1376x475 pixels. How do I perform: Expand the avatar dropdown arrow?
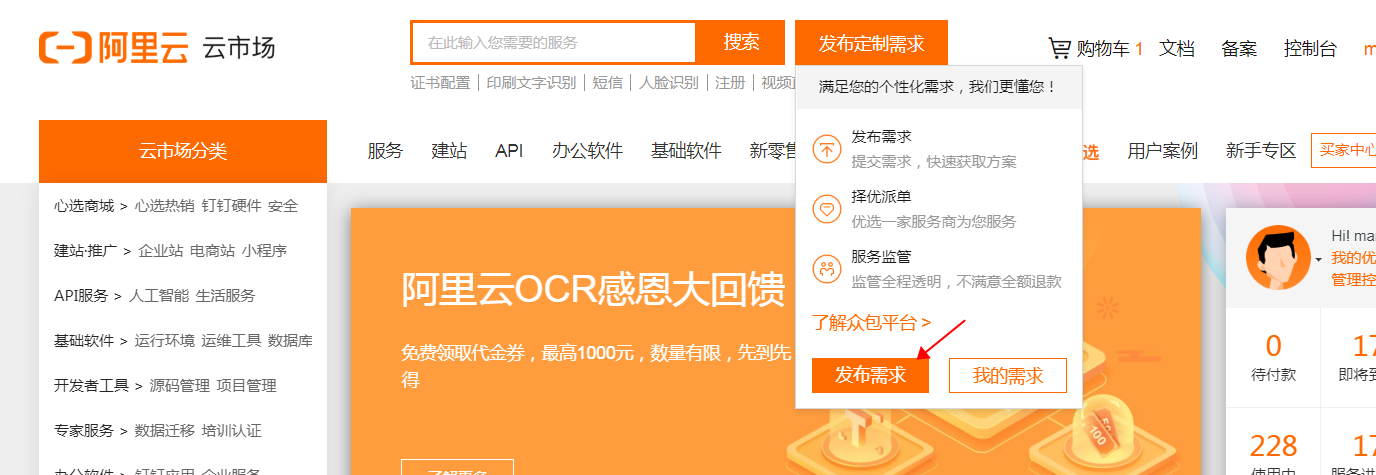click(x=1318, y=260)
